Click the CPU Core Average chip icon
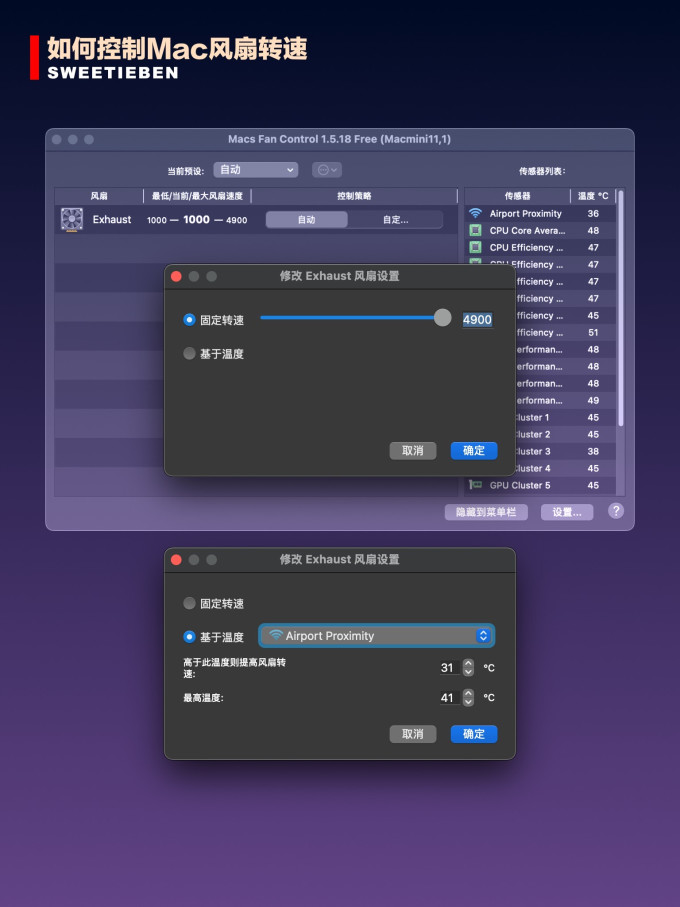The width and height of the screenshot is (680, 907). click(x=475, y=230)
